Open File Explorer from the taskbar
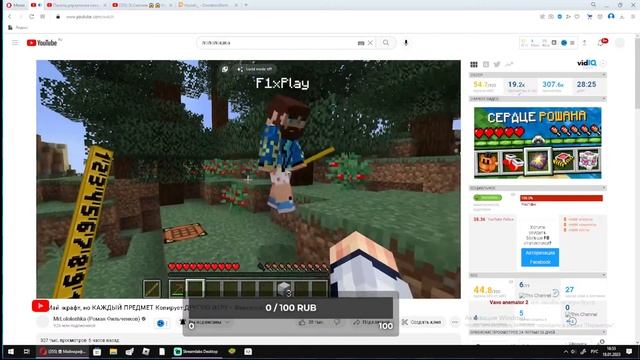 pyautogui.click(x=113, y=351)
